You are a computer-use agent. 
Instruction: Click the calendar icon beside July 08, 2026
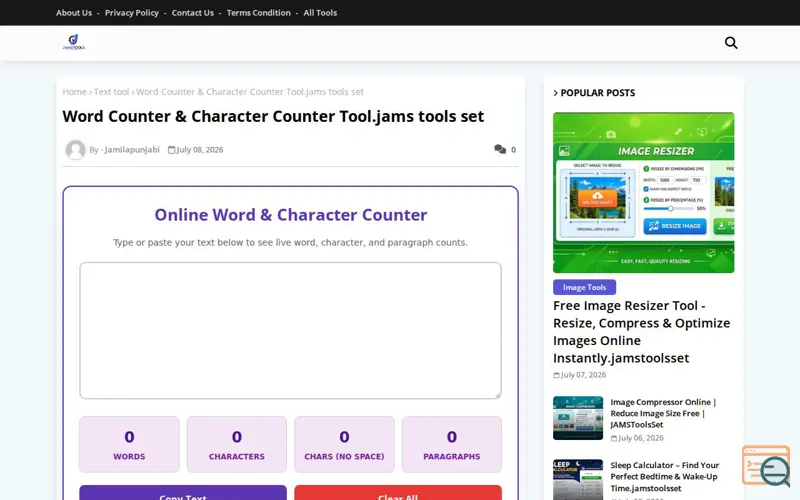pos(171,149)
